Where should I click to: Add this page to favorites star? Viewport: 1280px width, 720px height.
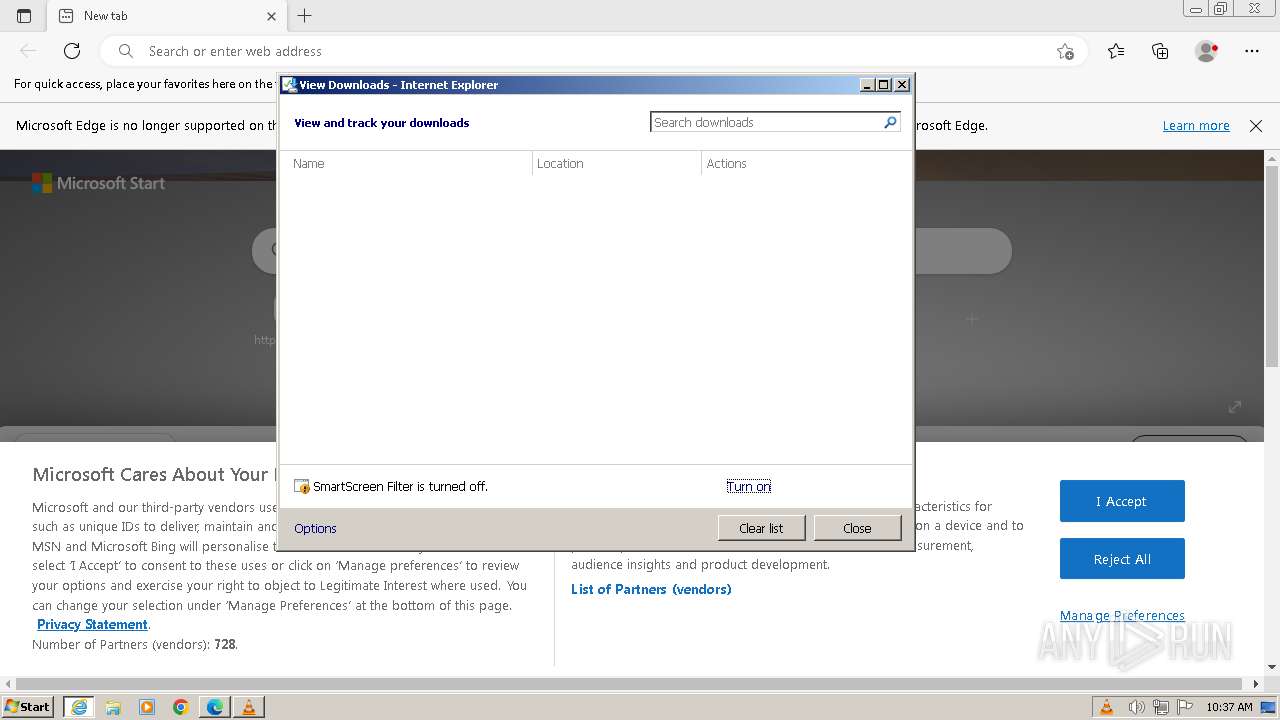point(1065,51)
